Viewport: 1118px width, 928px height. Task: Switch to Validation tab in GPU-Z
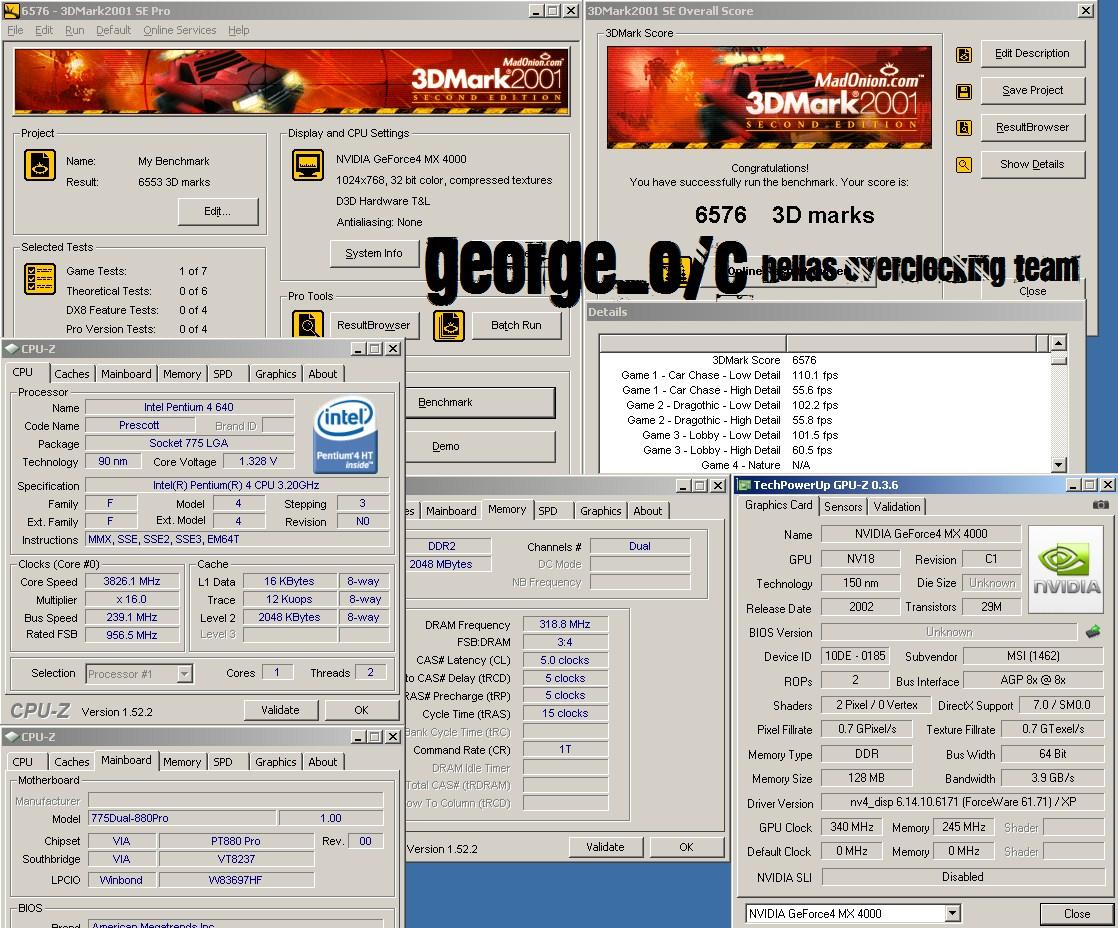click(897, 507)
